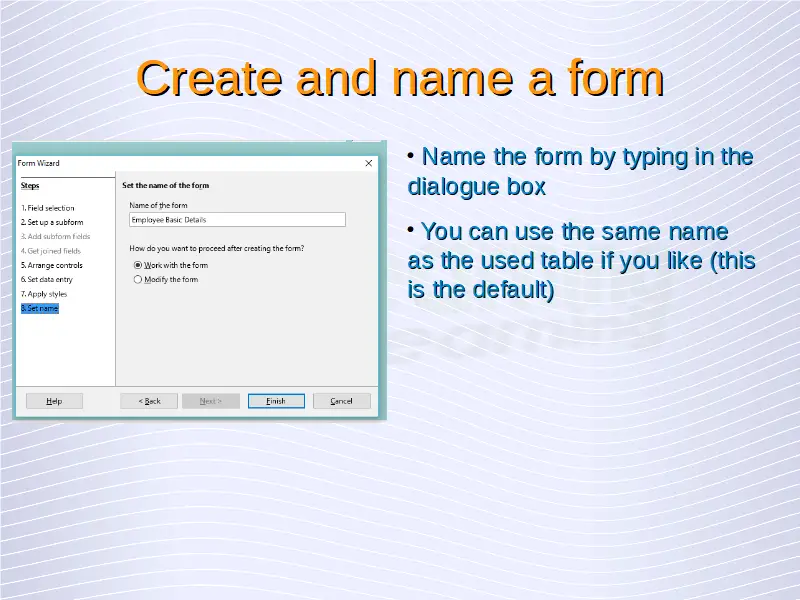Go to step 7 Apply styles

coord(44,294)
